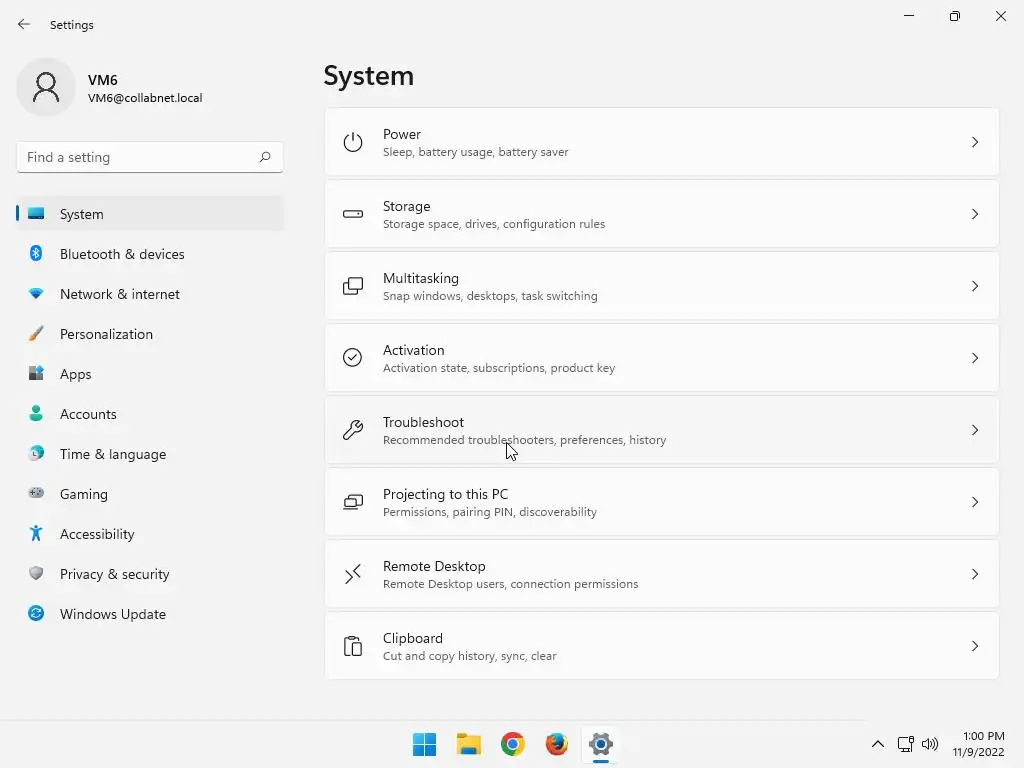Screen dimensions: 1024x768
Task: Open Privacy & security category
Action: point(150,574)
